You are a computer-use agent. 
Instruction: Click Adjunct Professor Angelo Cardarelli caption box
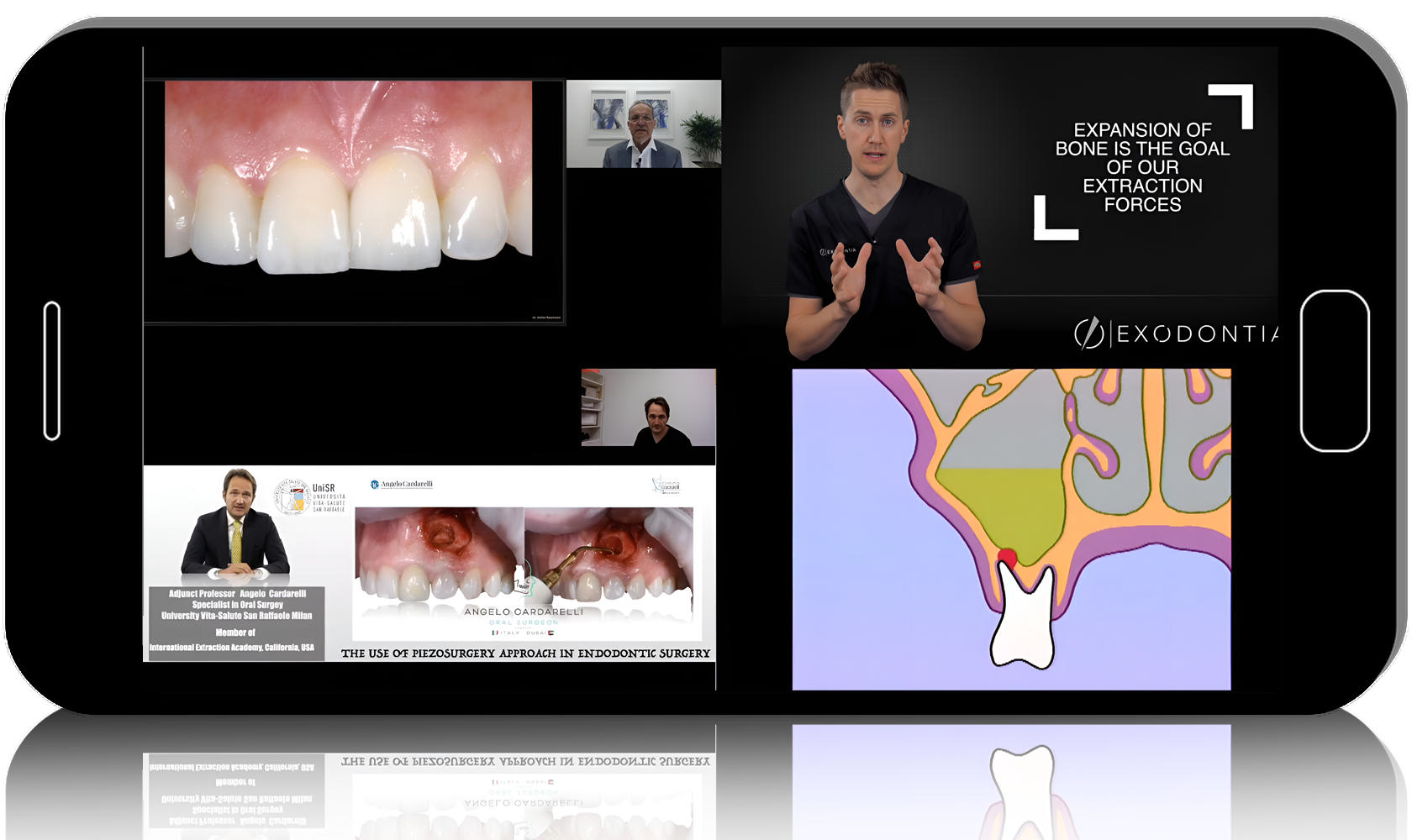[x=236, y=622]
